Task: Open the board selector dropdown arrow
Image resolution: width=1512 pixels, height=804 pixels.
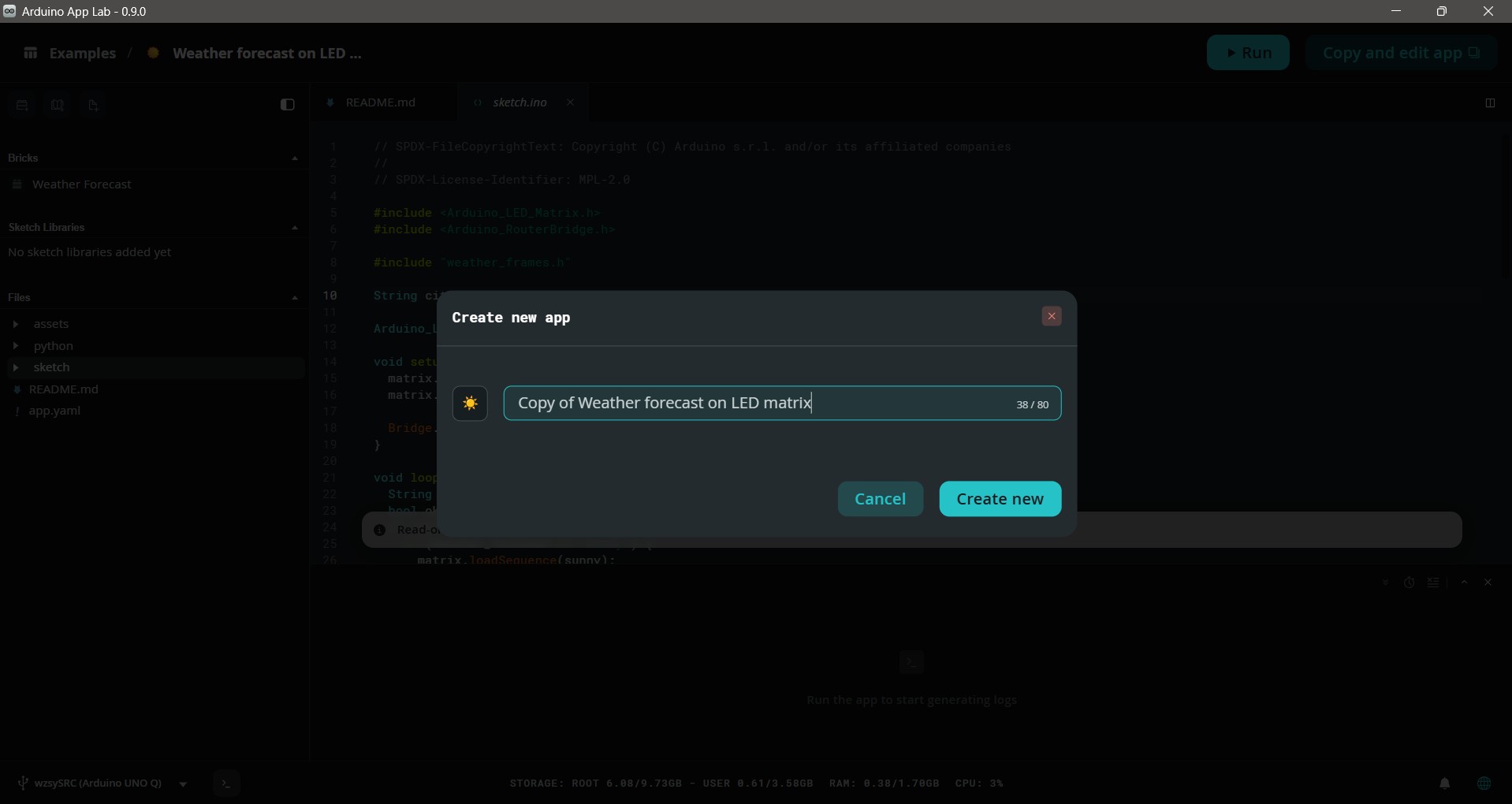Action: [183, 784]
